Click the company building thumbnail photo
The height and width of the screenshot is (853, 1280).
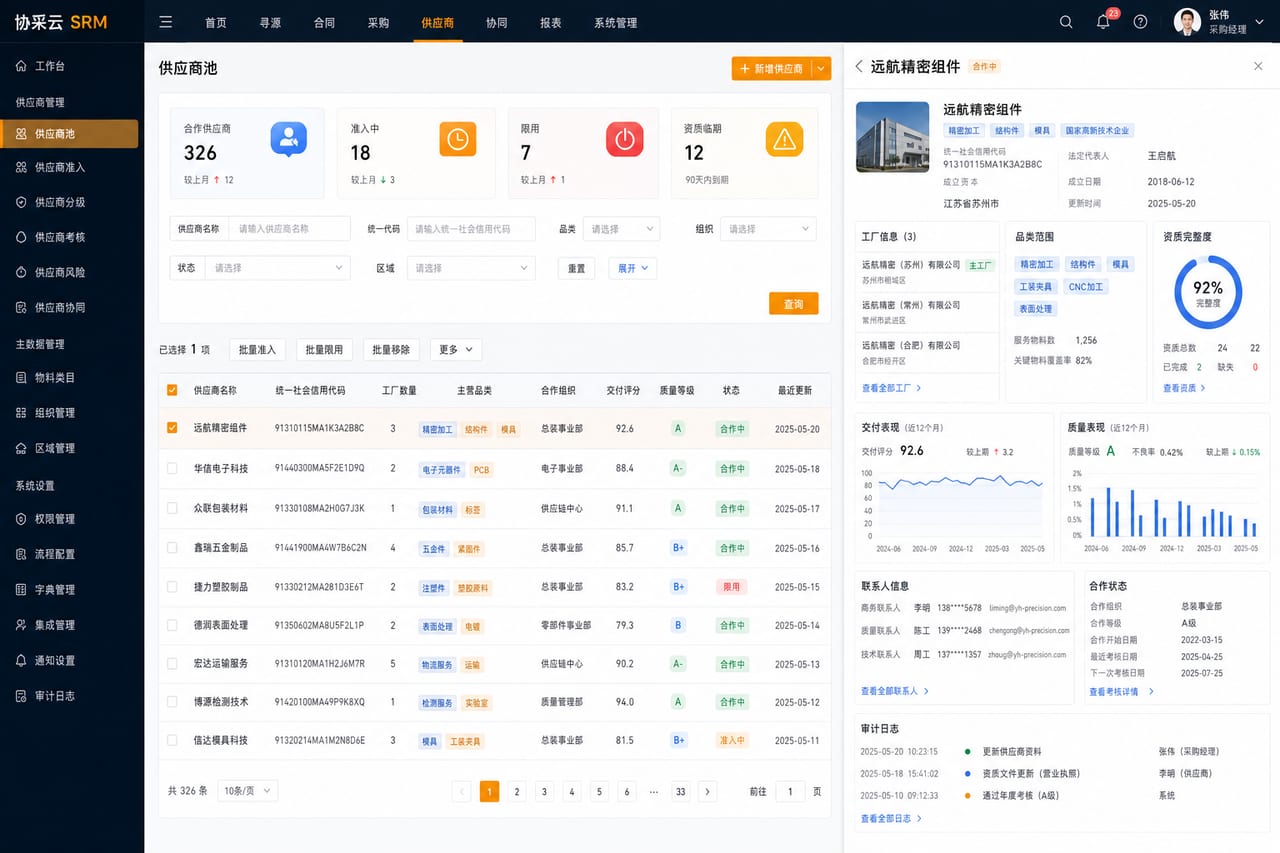[893, 137]
